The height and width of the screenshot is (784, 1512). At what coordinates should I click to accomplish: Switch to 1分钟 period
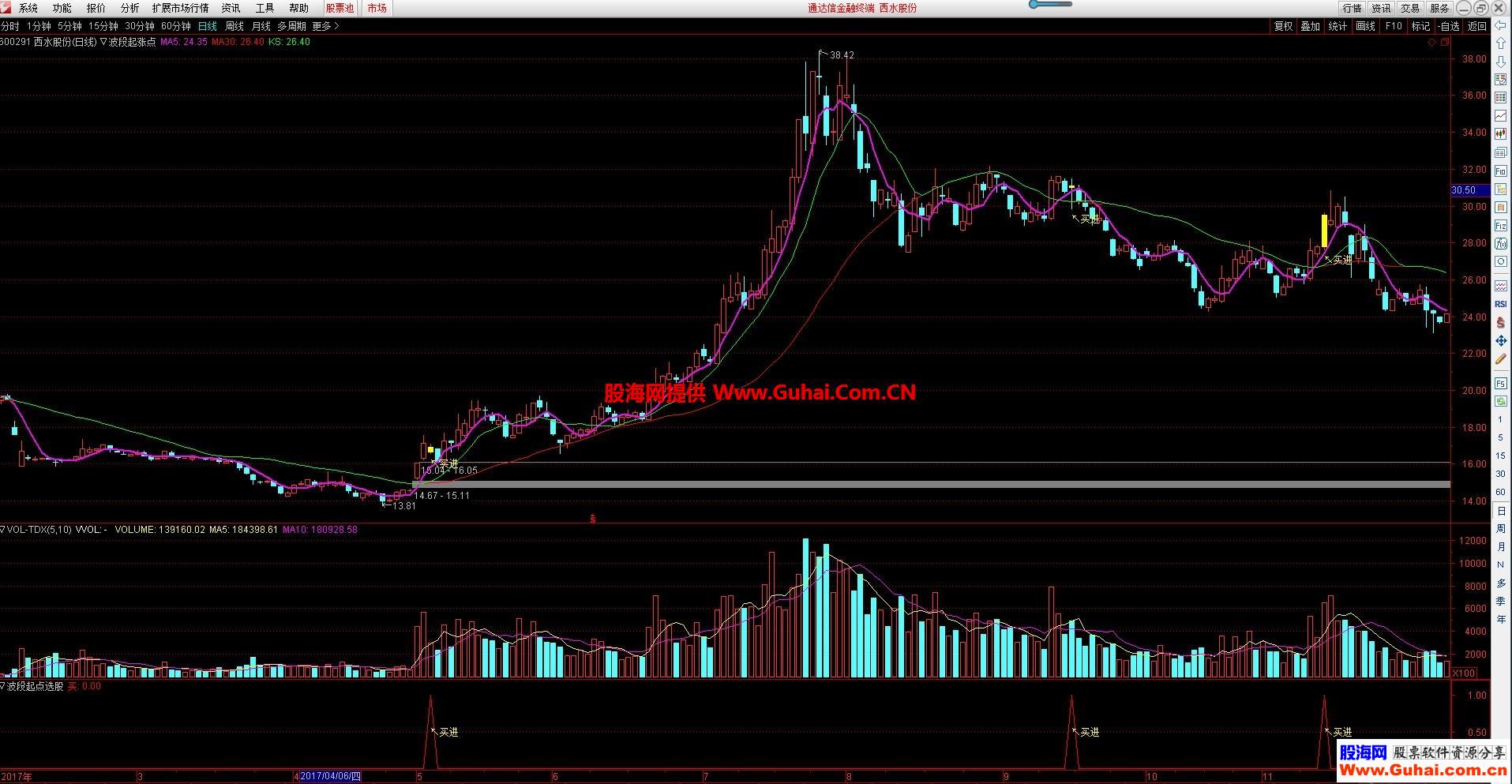click(39, 26)
